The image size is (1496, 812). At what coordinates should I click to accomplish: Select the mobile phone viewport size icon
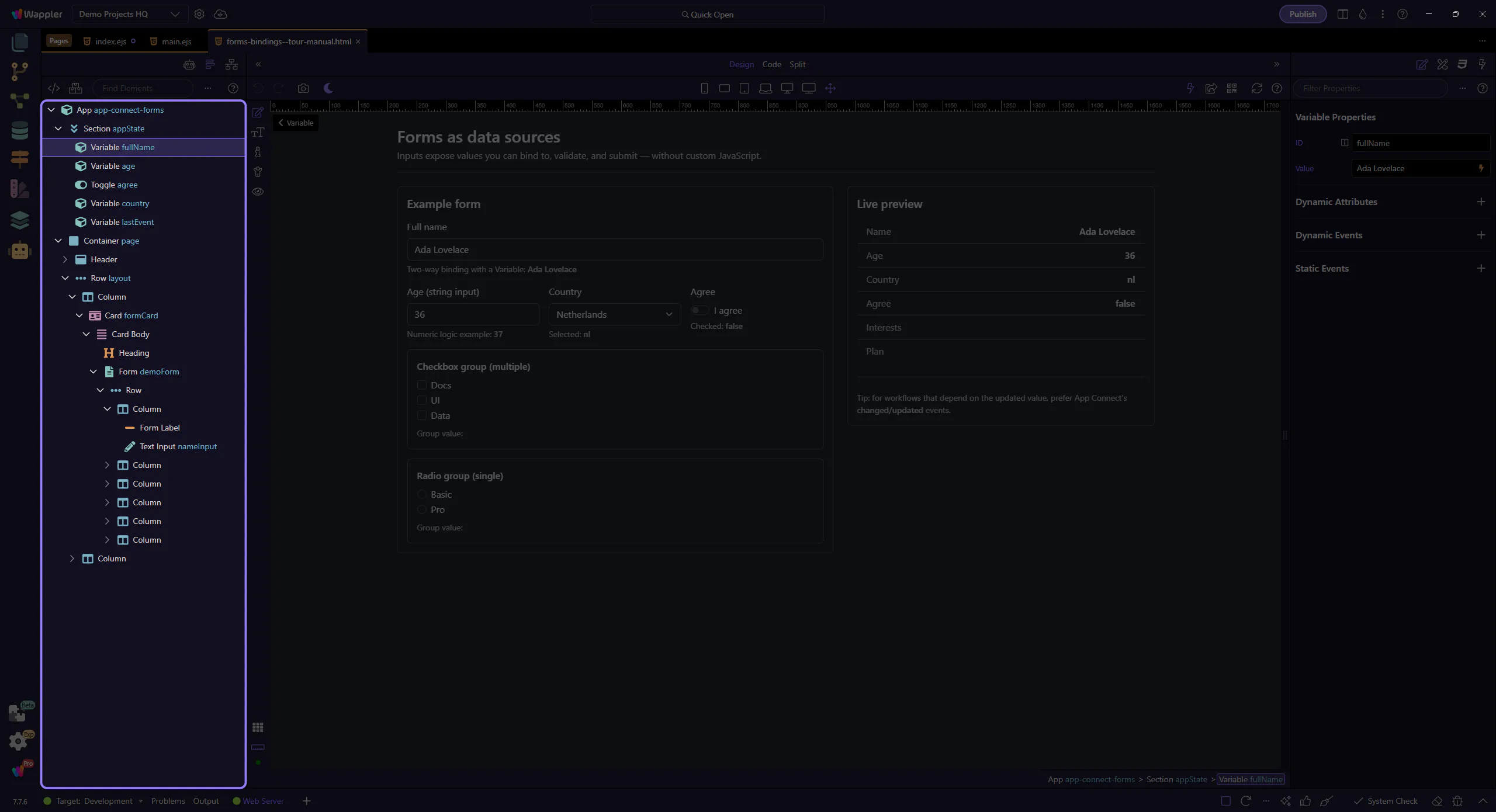[x=704, y=88]
